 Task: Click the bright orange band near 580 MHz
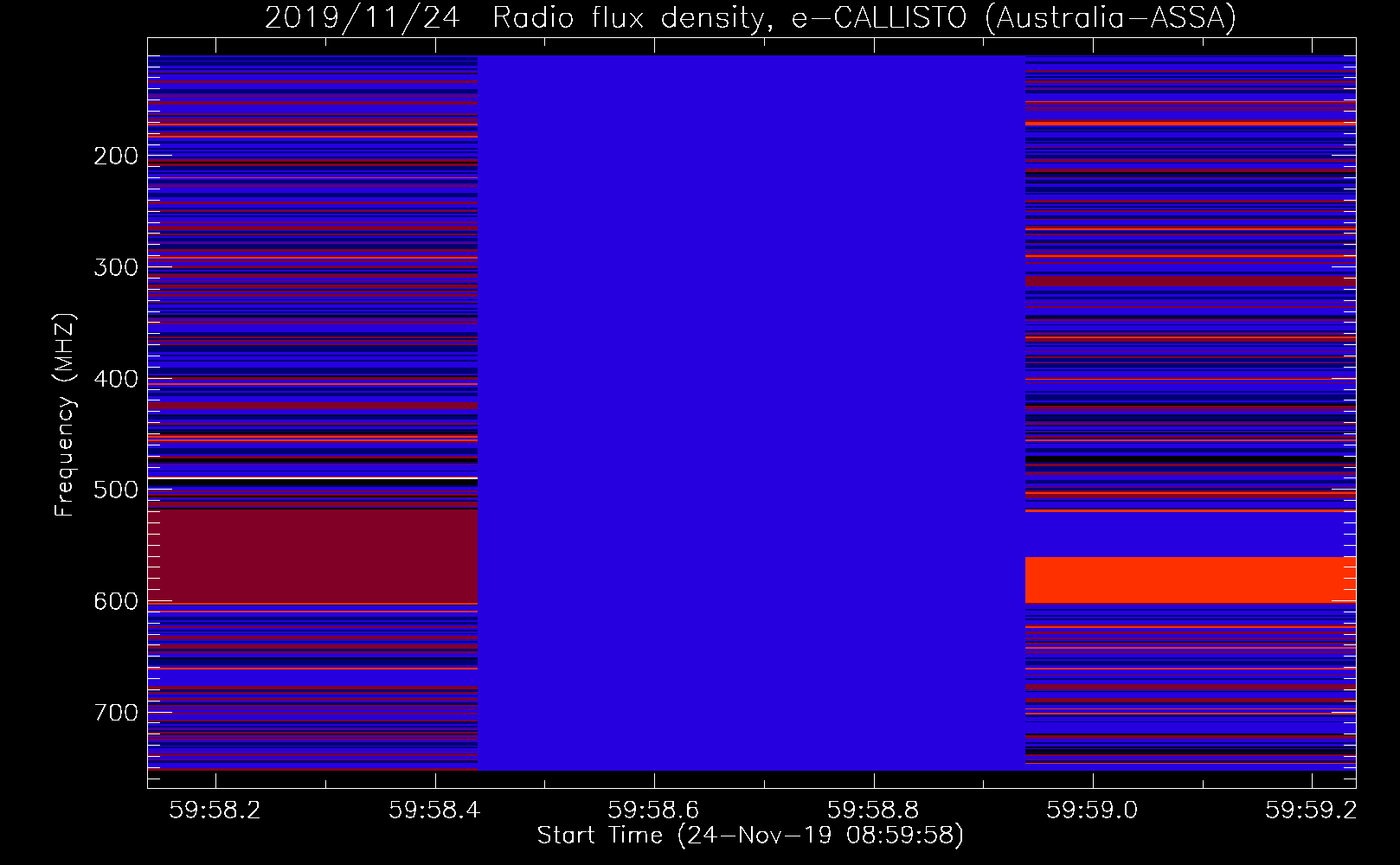pyautogui.click(x=1190, y=580)
